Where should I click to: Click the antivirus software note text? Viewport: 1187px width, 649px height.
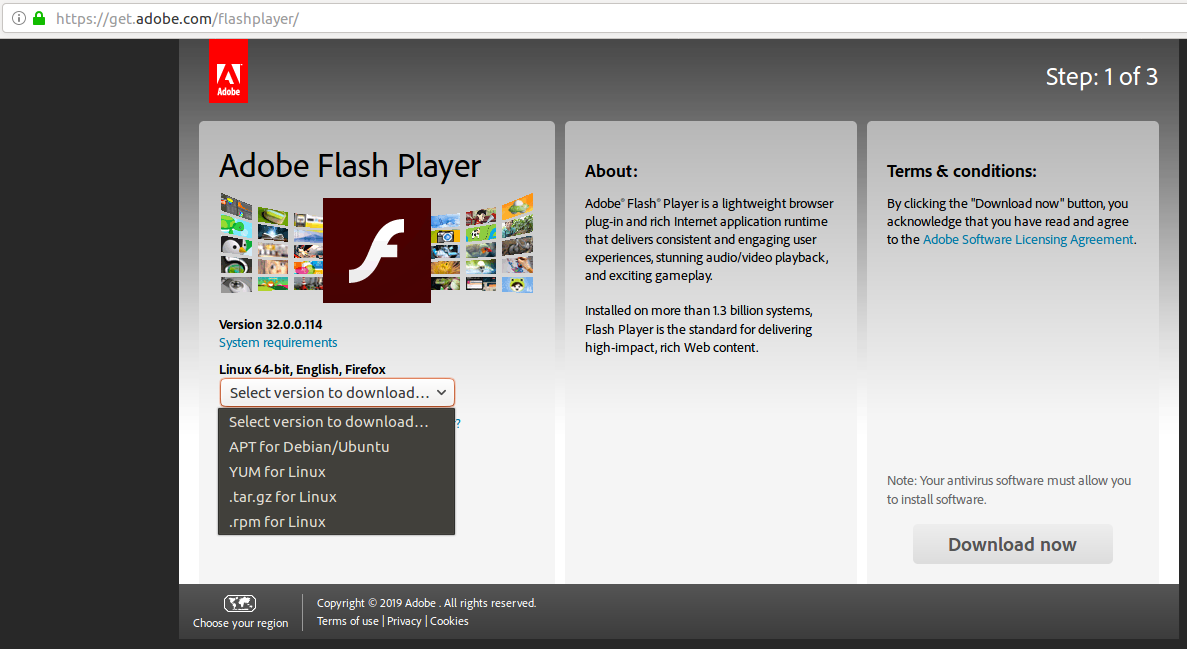(1009, 490)
